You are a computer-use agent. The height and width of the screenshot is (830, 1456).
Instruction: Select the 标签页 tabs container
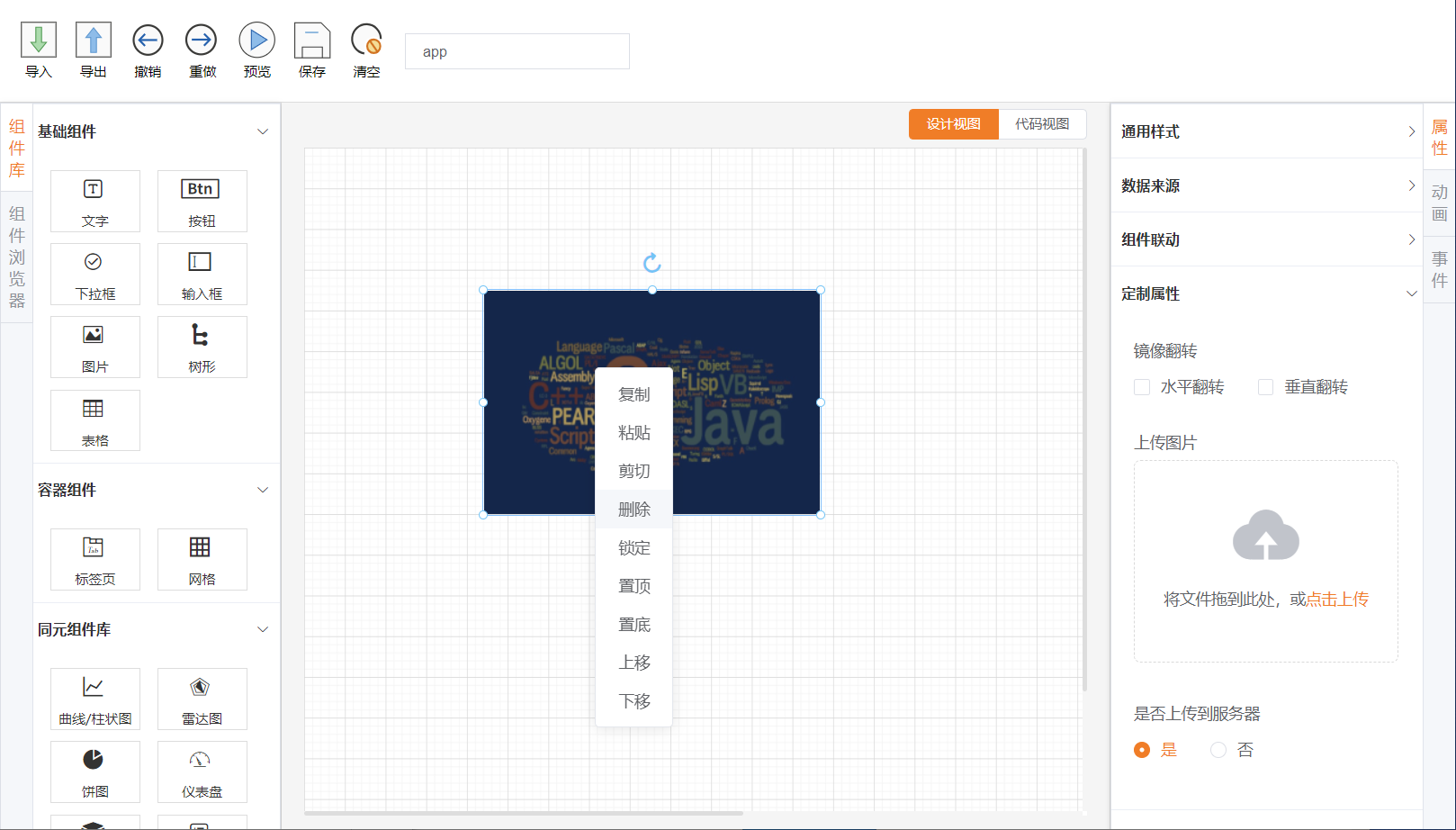point(95,559)
